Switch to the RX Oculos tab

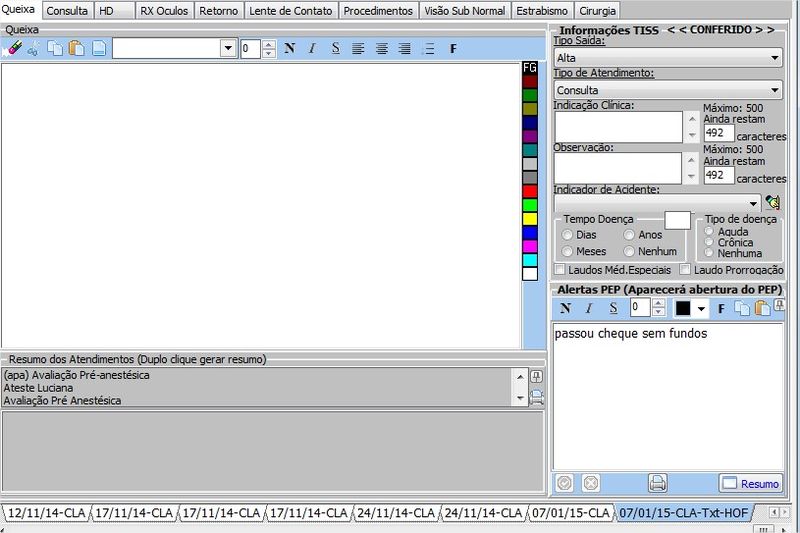(164, 11)
